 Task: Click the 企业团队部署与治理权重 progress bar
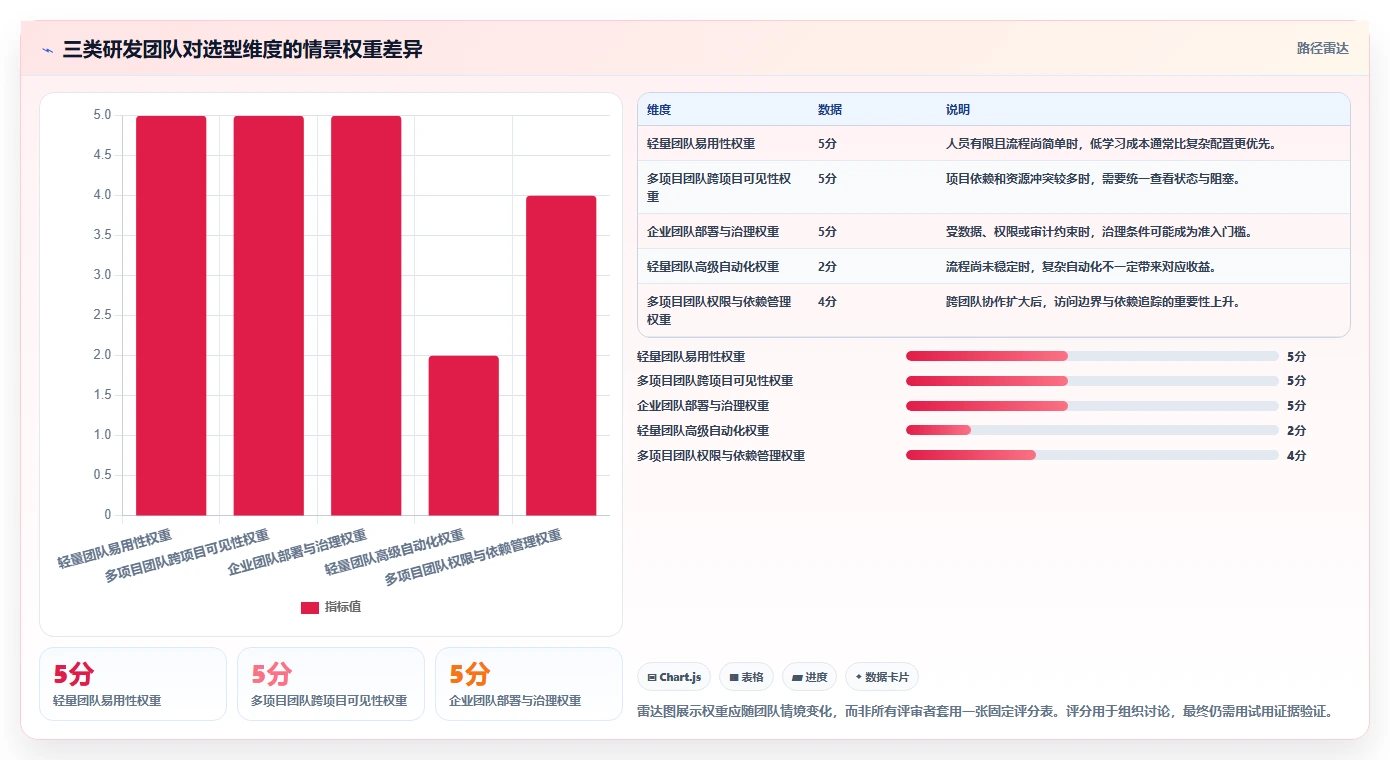coord(1092,406)
